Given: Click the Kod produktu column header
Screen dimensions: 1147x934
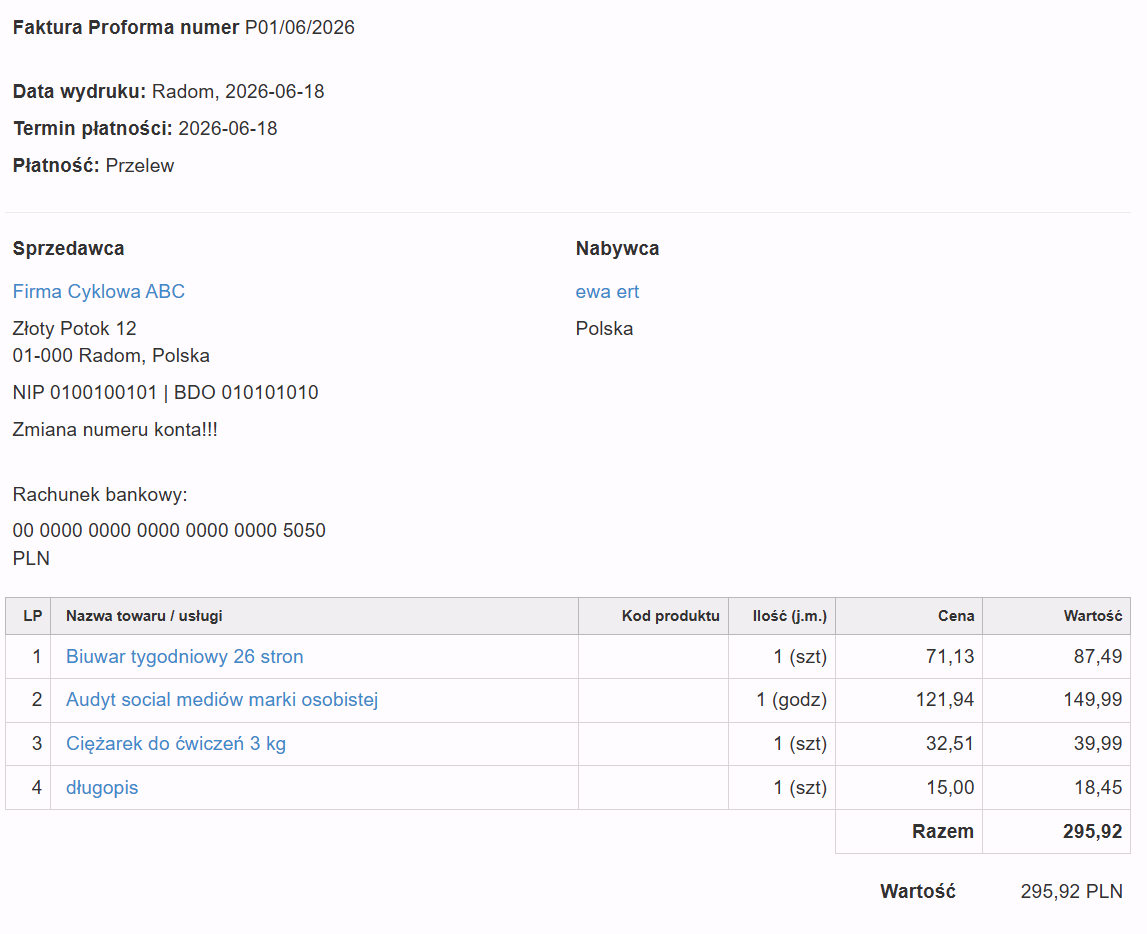Looking at the screenshot, I should (x=670, y=616).
